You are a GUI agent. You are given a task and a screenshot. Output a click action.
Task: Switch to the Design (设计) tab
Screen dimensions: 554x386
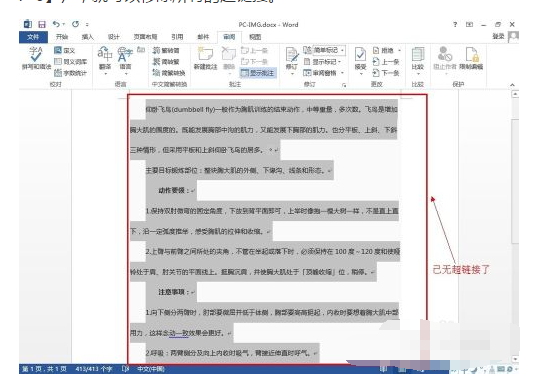click(113, 37)
